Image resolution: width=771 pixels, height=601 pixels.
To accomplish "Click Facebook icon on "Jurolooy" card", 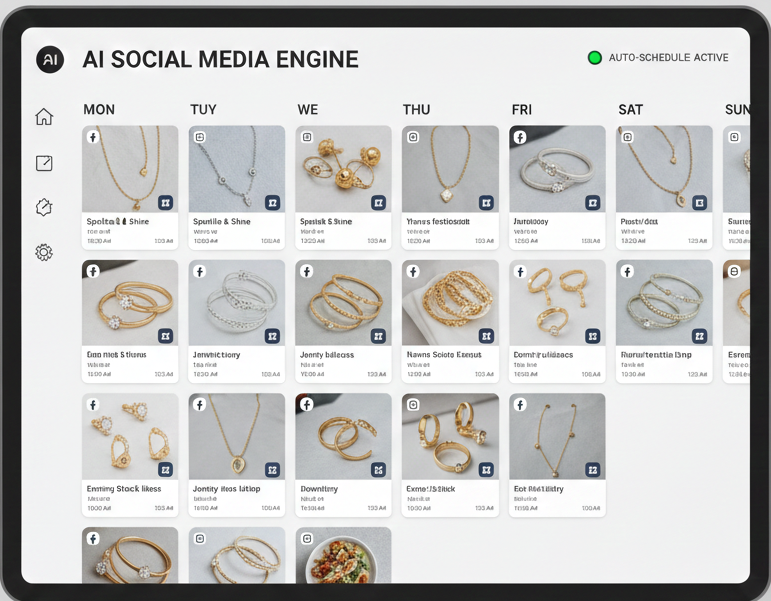I will click(x=520, y=137).
